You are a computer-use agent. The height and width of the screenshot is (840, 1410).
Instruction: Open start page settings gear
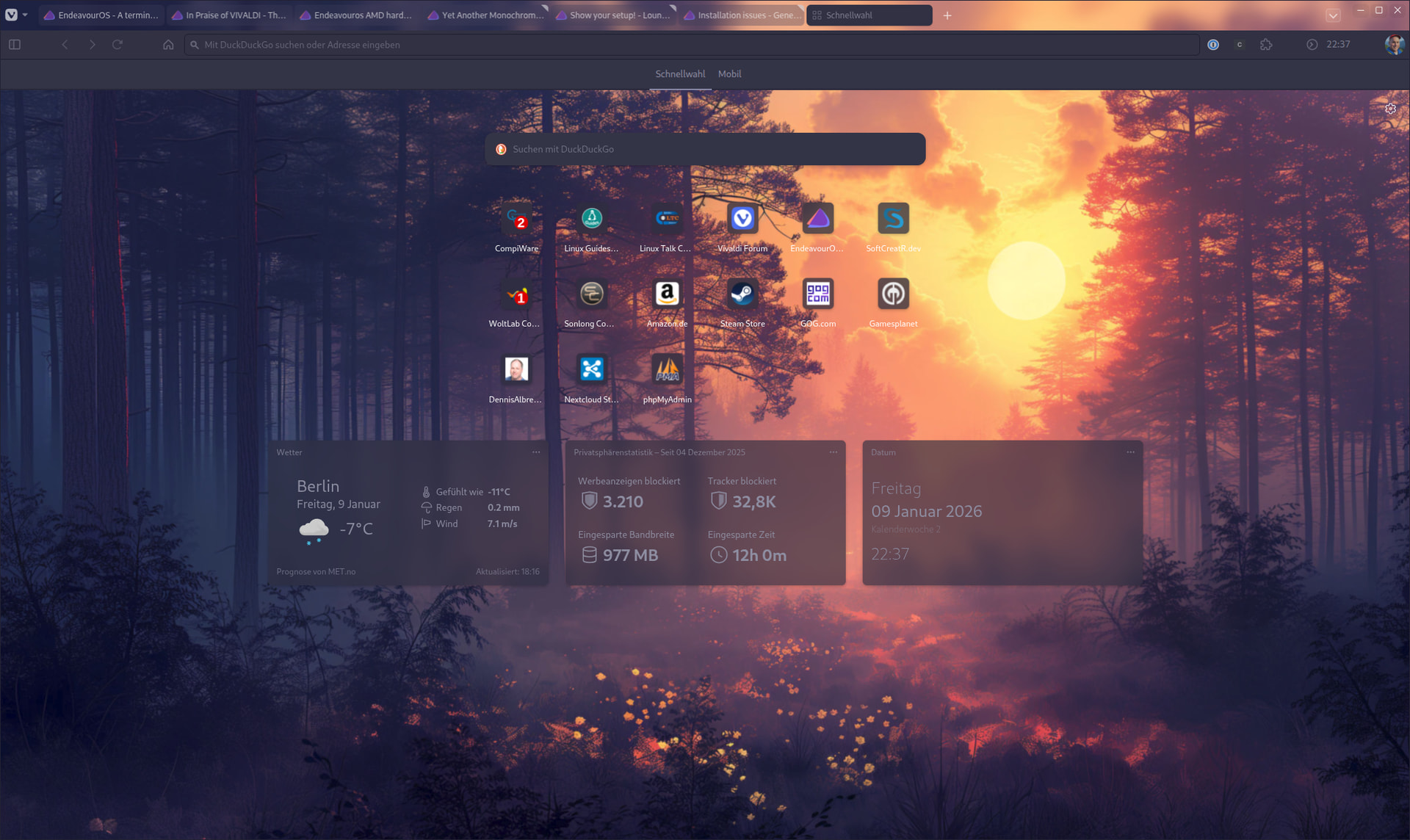coord(1390,109)
